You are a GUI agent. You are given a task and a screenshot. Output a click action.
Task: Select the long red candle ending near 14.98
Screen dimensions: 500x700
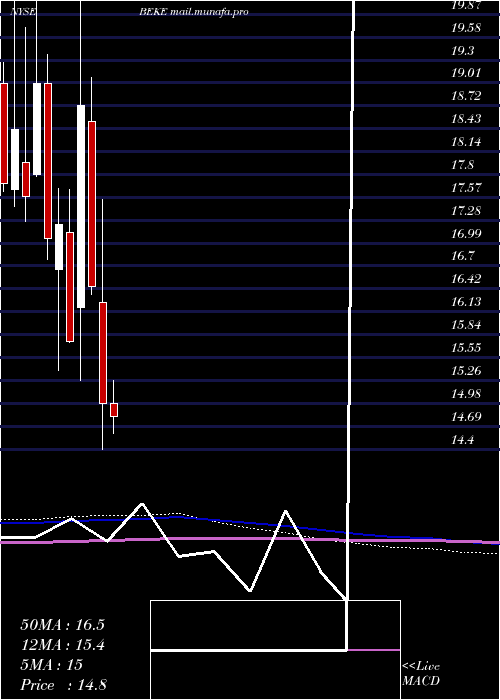pos(103,353)
